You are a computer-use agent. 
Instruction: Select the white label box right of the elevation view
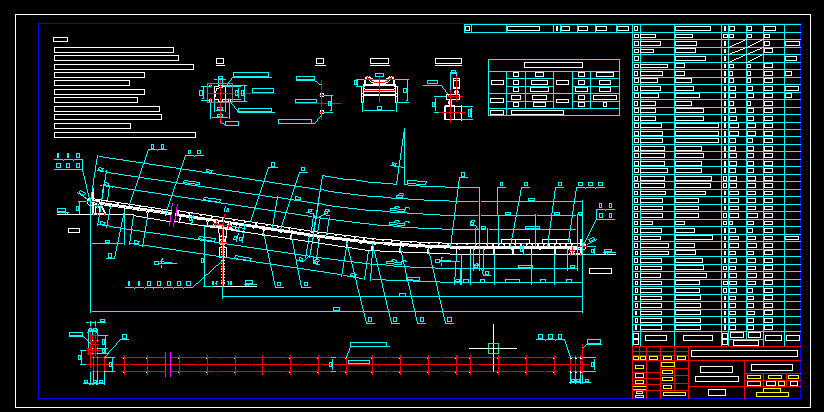point(600,271)
